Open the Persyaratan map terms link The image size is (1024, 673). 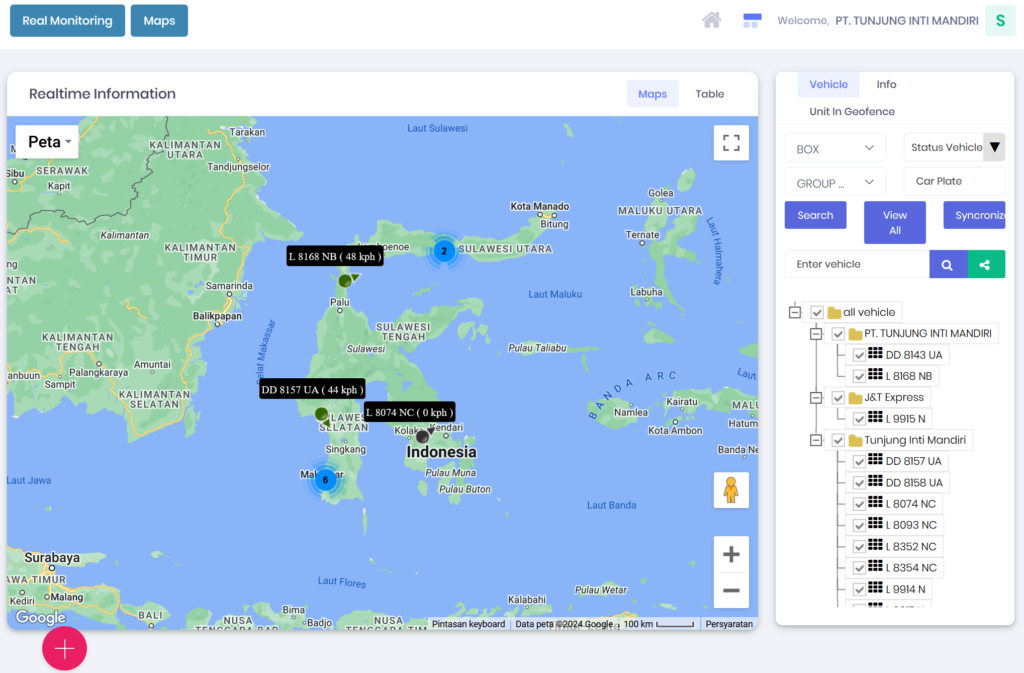(729, 624)
